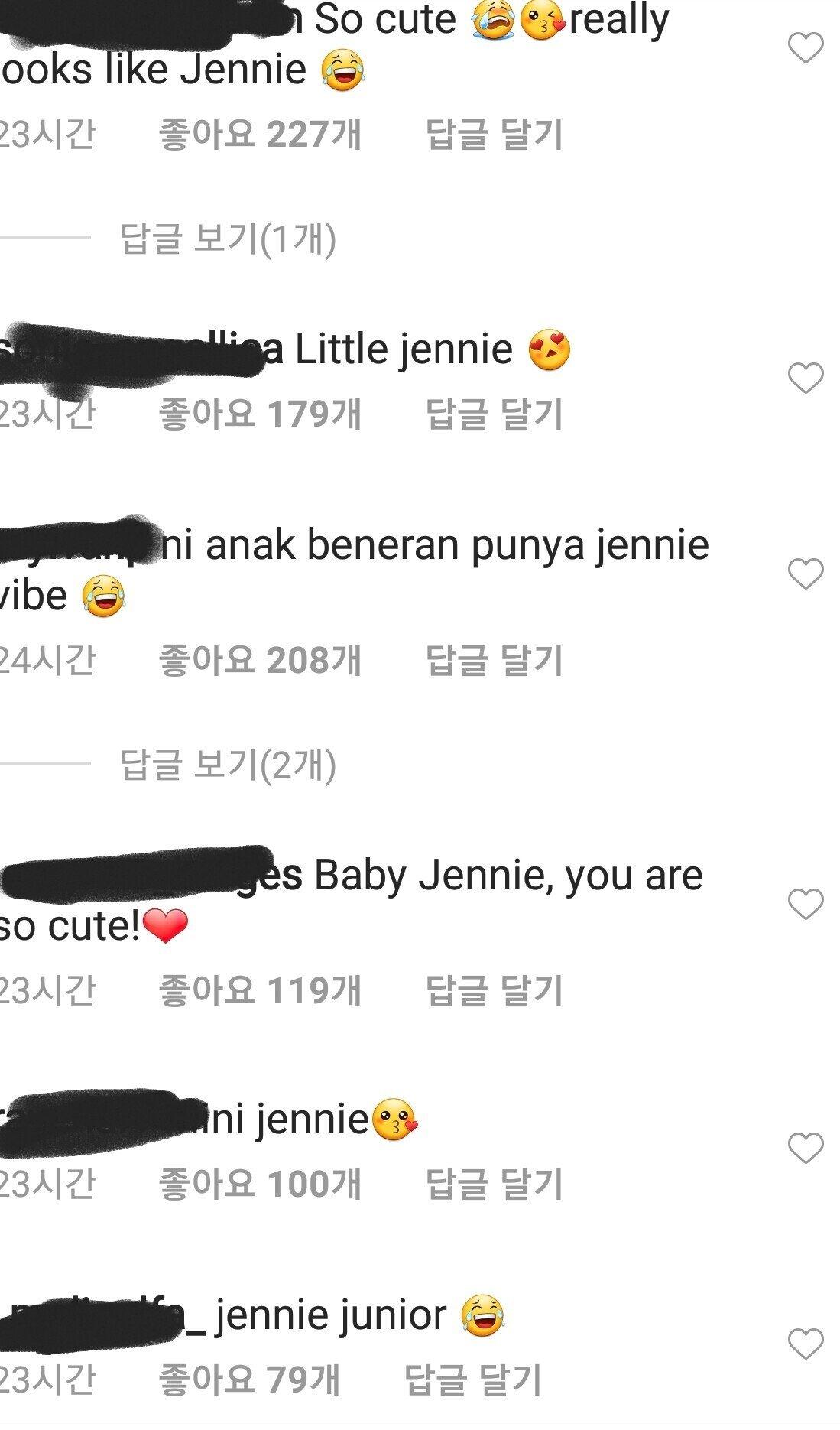
Task: View the 좋아요 119개 likes list
Action: 260,991
